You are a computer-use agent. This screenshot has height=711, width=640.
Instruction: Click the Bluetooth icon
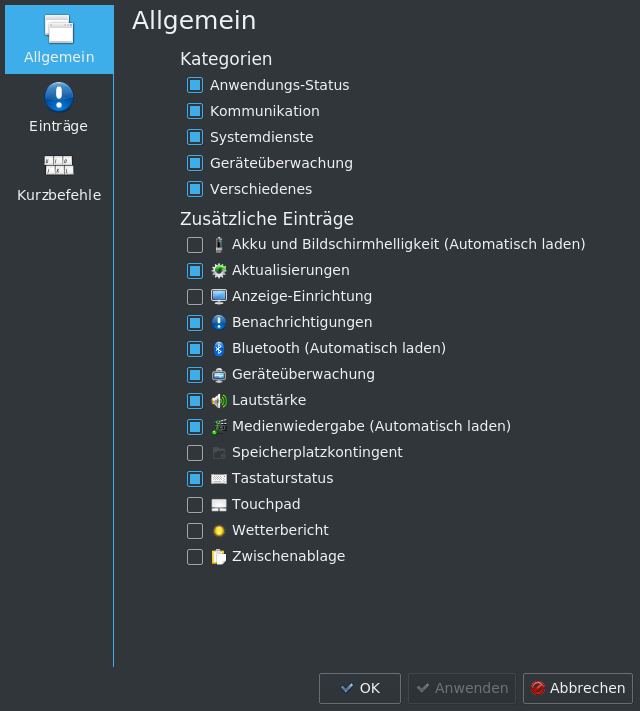tap(219, 349)
